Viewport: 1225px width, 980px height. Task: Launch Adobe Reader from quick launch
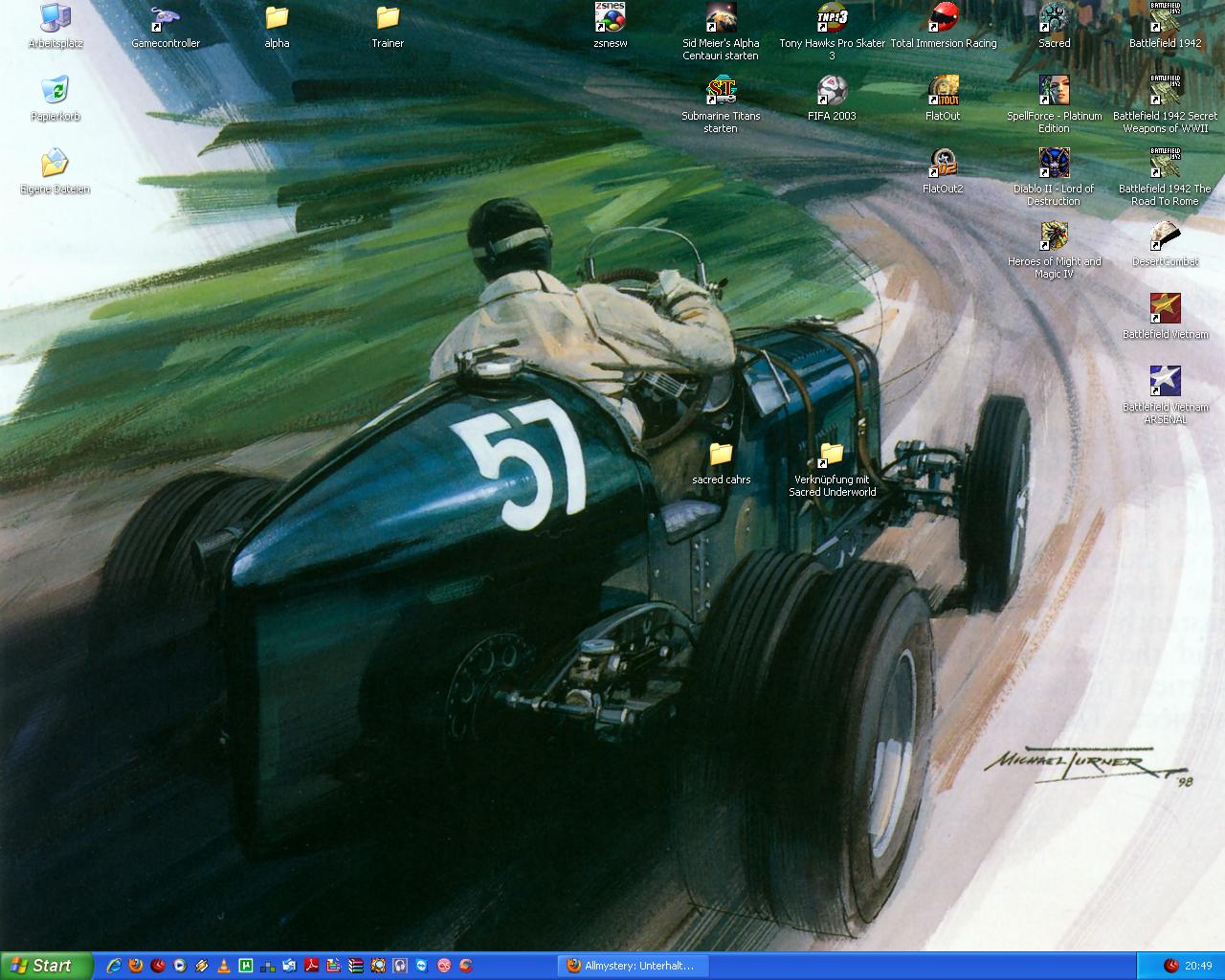(311, 966)
